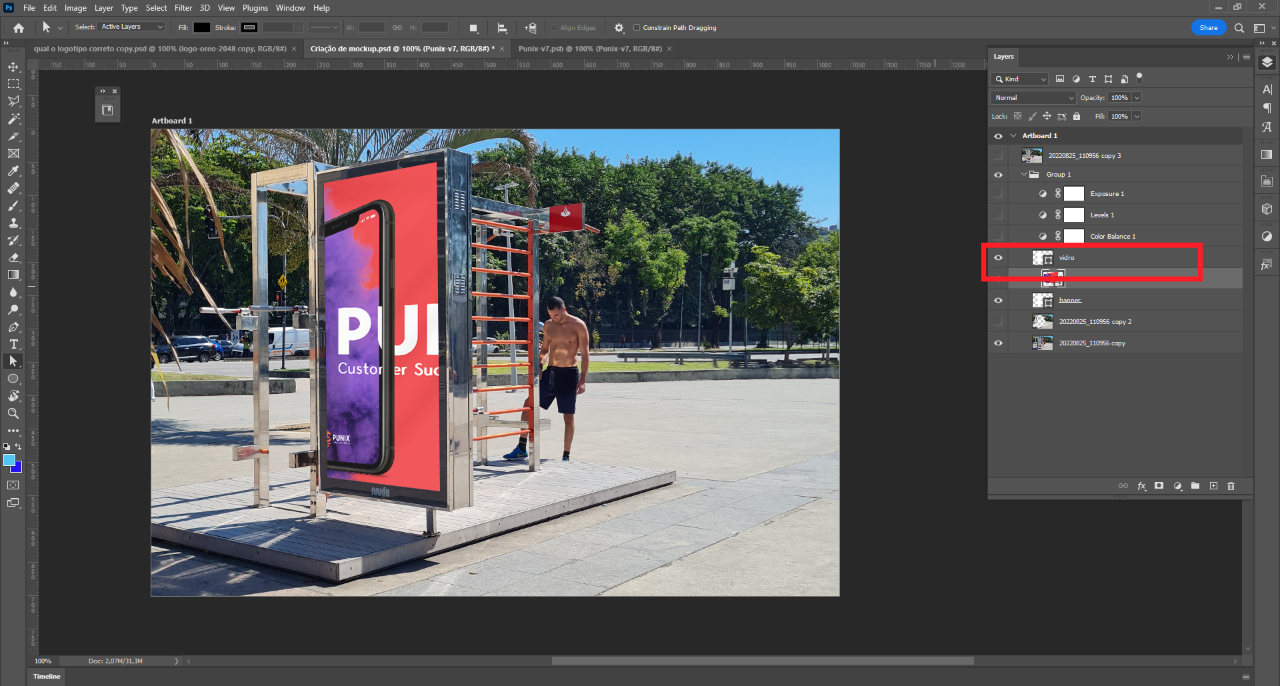Open the Opacity slider arrow
Image resolution: width=1280 pixels, height=686 pixels.
pos(1136,98)
